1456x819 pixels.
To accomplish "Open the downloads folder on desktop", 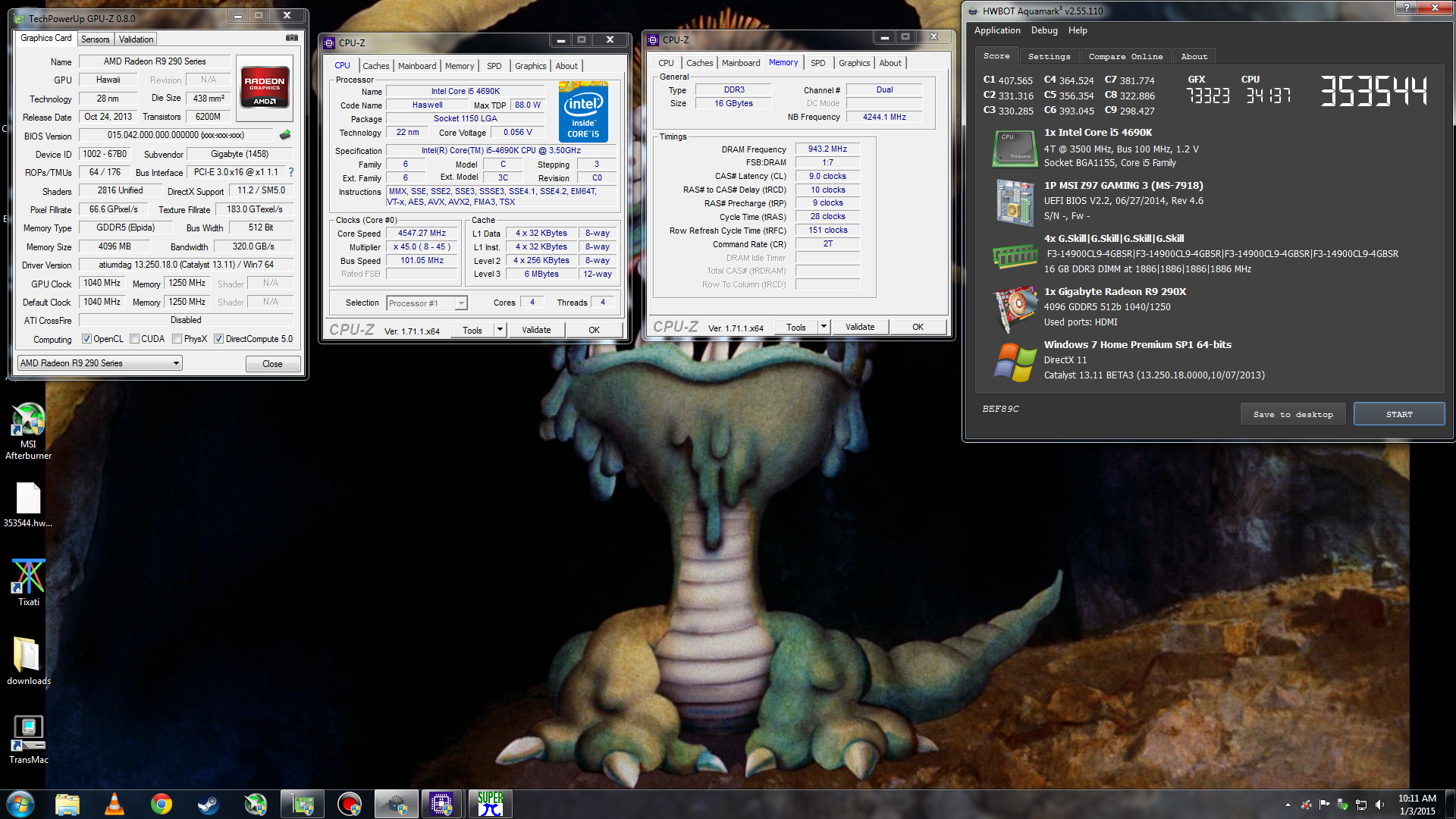I will click(x=28, y=661).
